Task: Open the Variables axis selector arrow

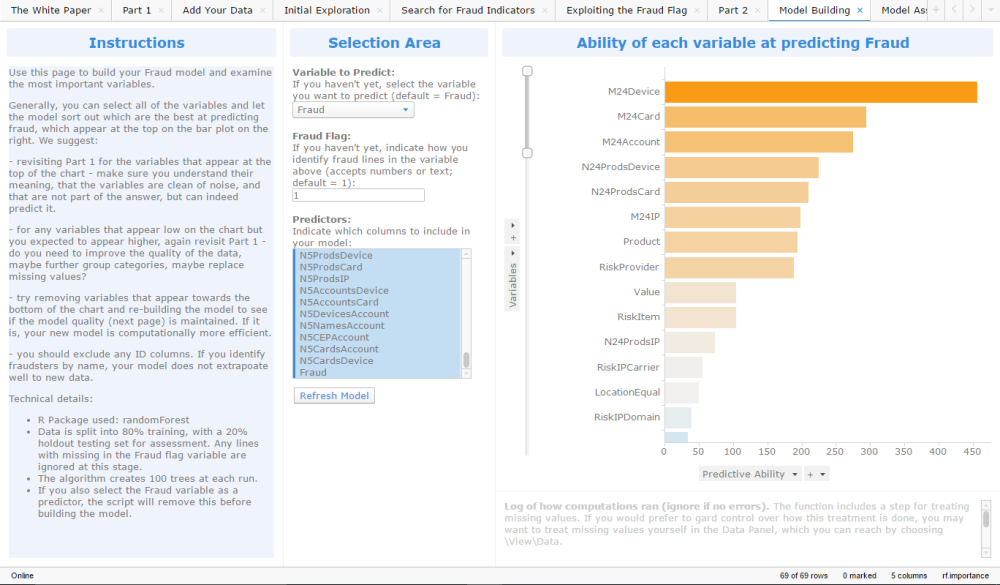Action: coord(513,253)
